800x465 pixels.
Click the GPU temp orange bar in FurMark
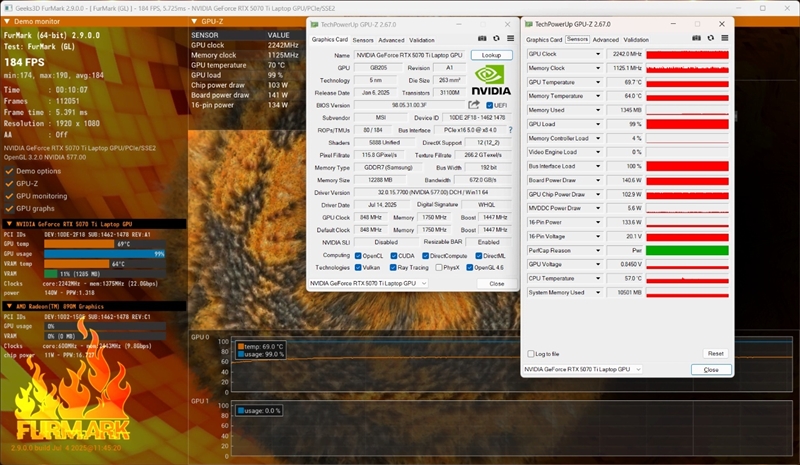click(x=79, y=244)
